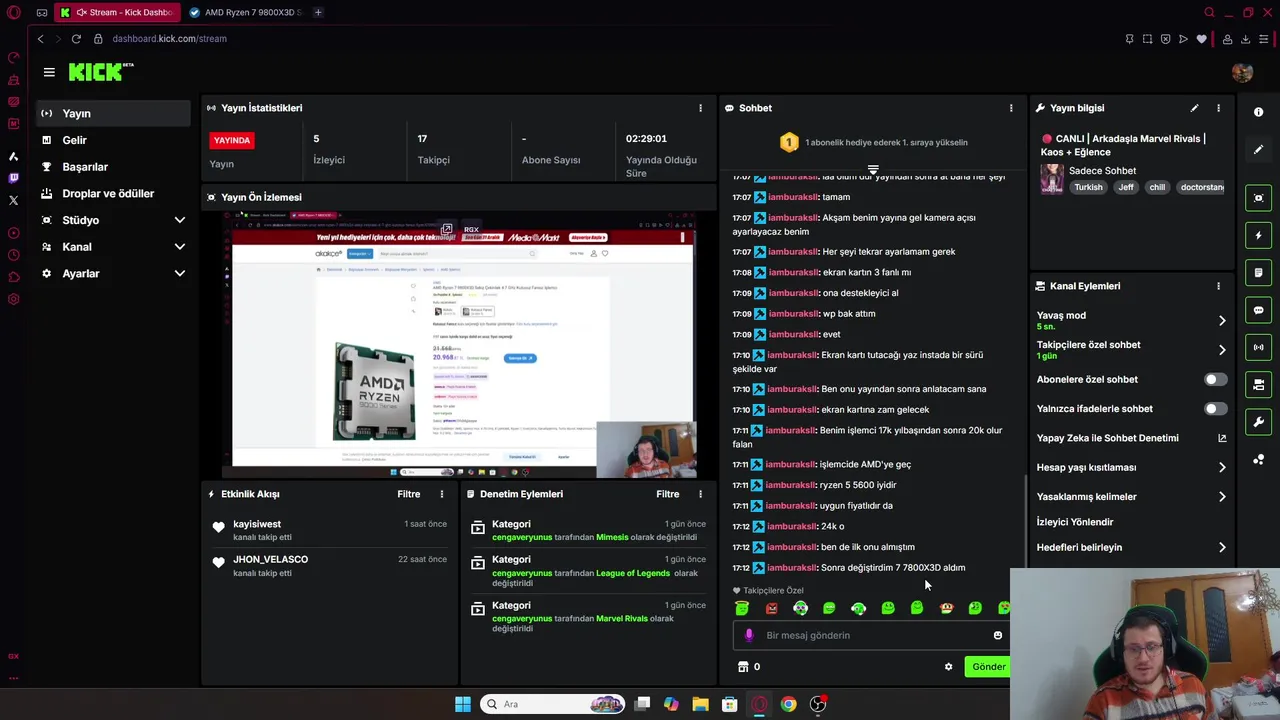Insert the angry red emote
Image resolution: width=1280 pixels, height=720 pixels.
point(771,608)
